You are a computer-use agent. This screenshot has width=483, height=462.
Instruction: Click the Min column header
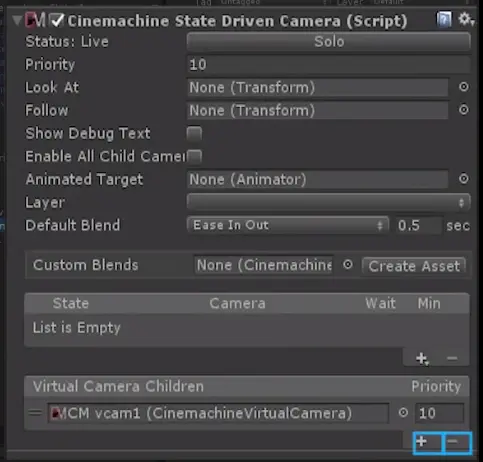point(429,304)
